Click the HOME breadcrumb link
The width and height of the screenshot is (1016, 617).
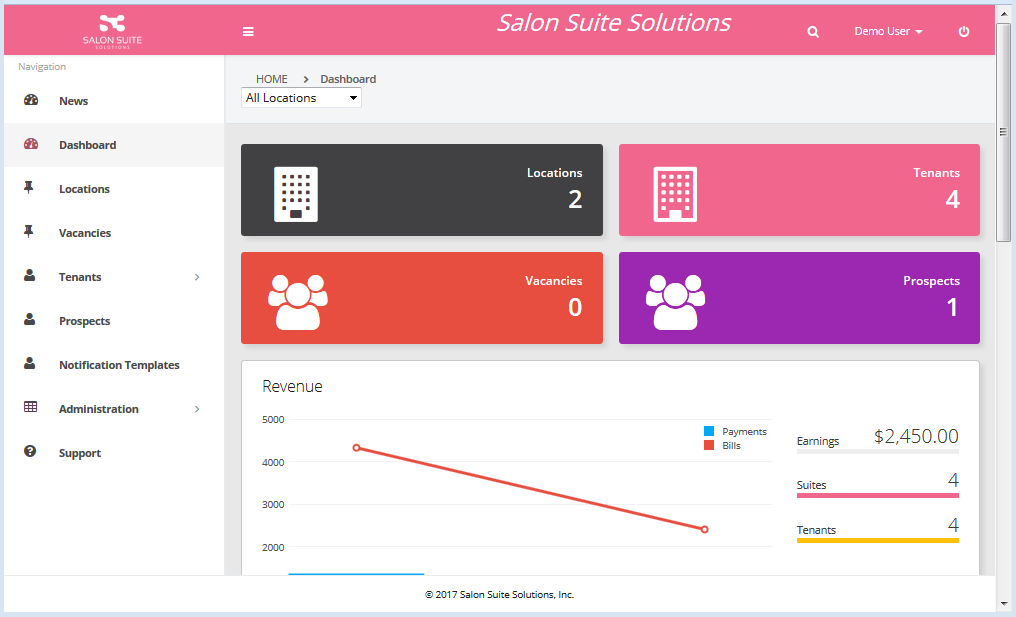coord(271,79)
